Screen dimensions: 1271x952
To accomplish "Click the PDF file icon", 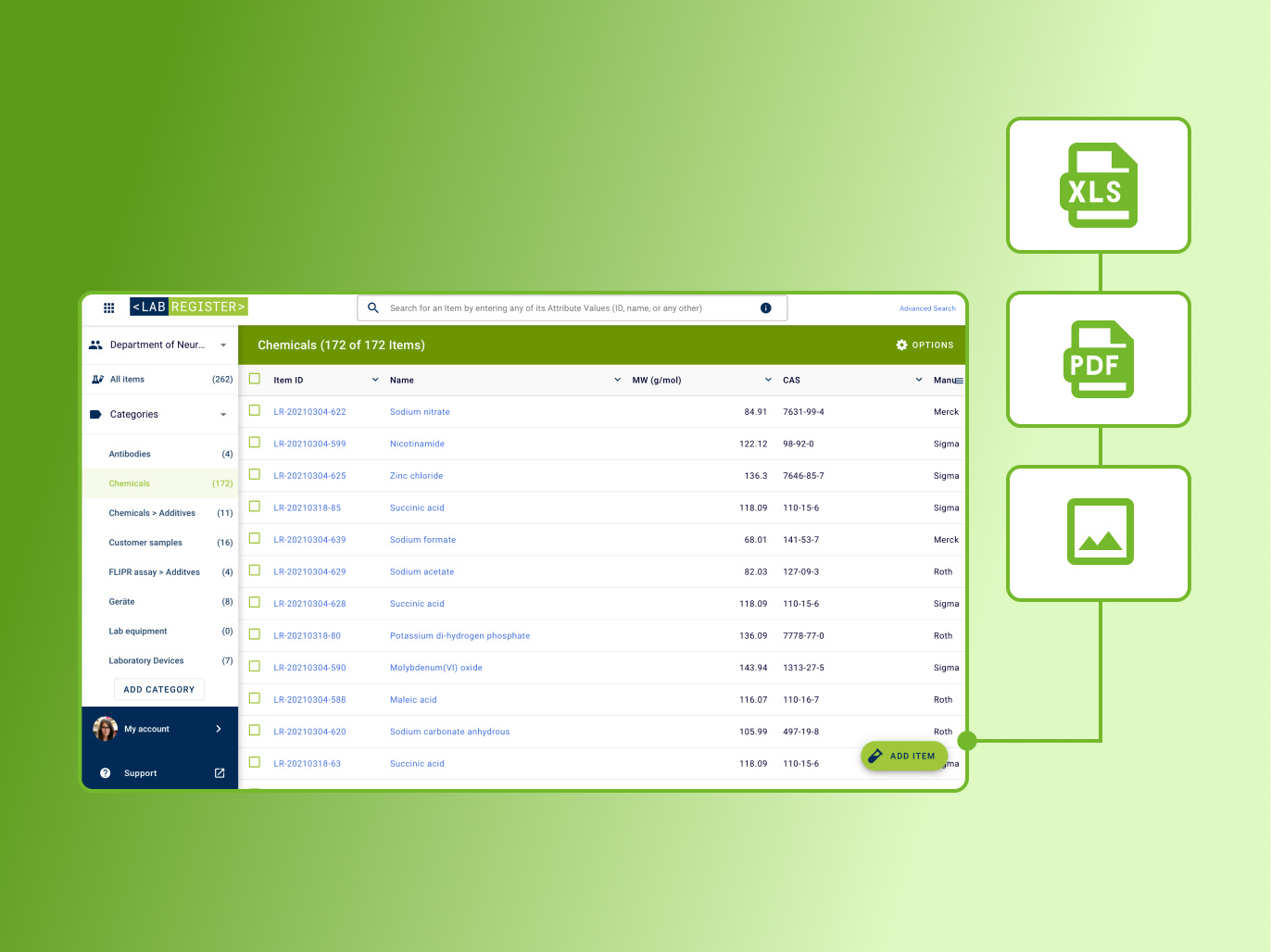I will click(1098, 359).
